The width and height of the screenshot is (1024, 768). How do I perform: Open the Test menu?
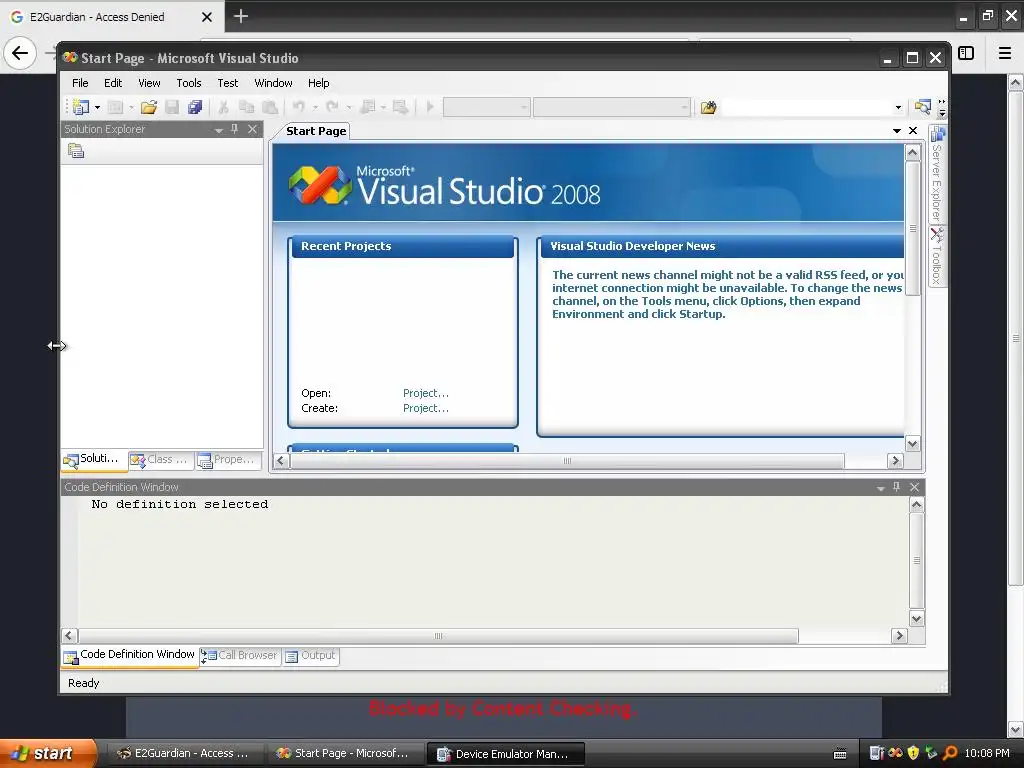click(227, 83)
